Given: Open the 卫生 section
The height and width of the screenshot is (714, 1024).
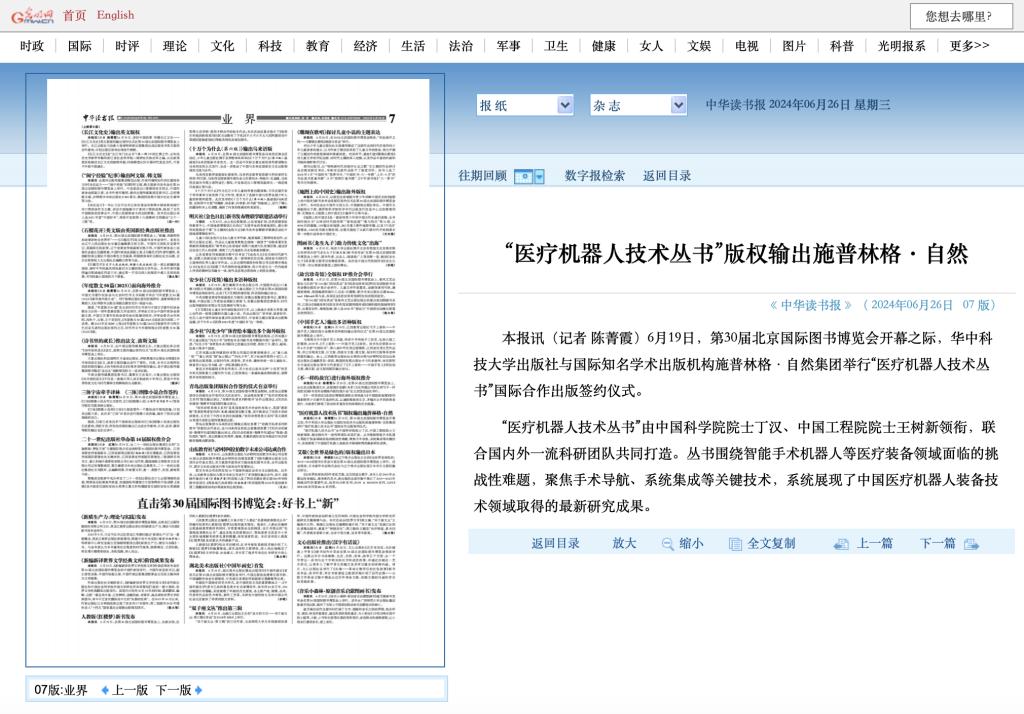Looking at the screenshot, I should click(556, 46).
